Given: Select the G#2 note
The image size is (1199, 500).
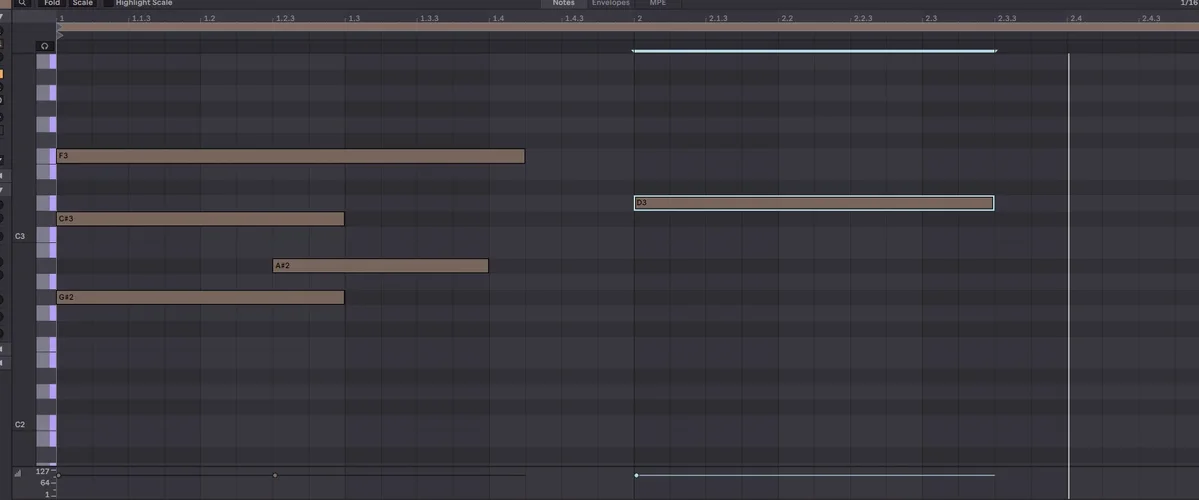Looking at the screenshot, I should click(x=200, y=297).
